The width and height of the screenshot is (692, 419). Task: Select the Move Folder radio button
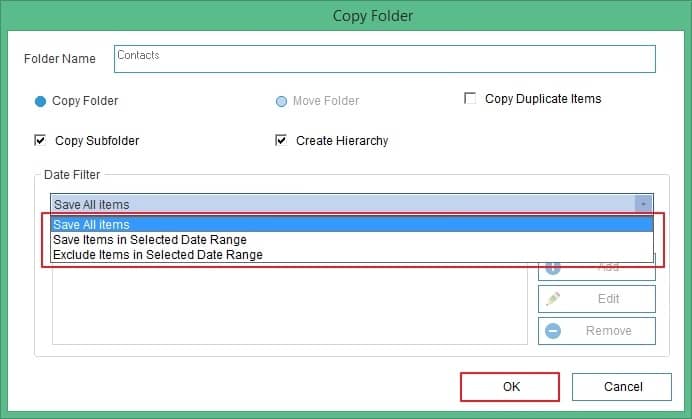click(x=281, y=102)
